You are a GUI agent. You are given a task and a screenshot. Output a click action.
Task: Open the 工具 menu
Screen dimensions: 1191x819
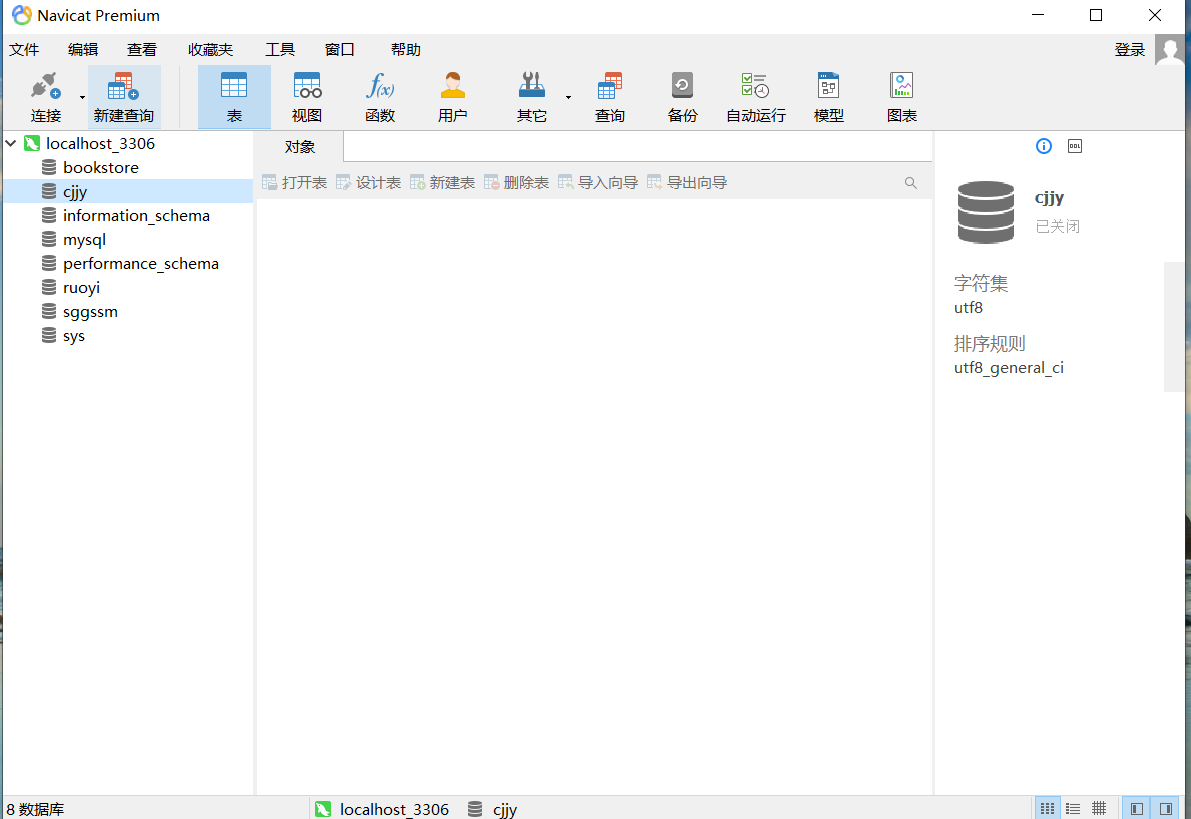tap(280, 49)
